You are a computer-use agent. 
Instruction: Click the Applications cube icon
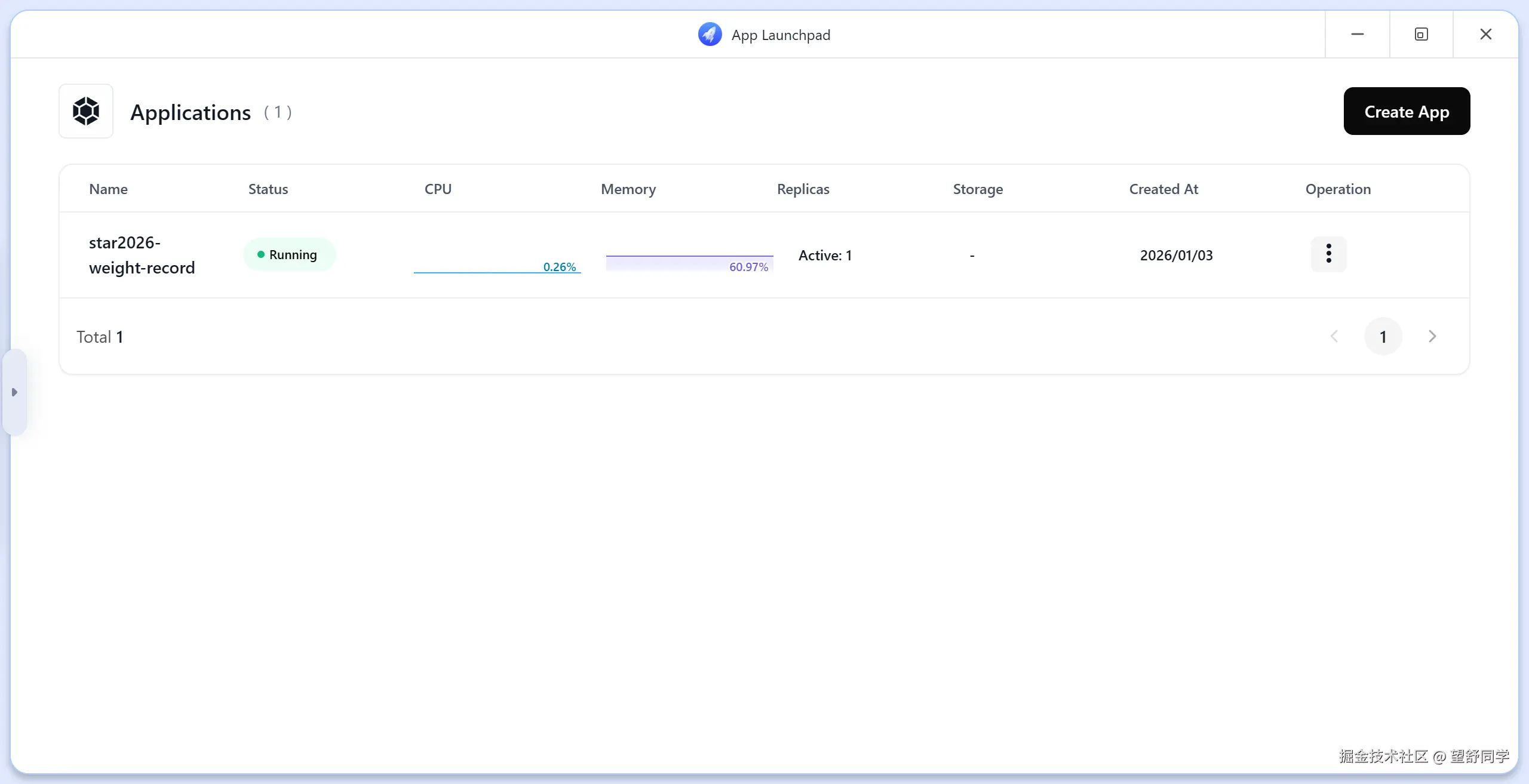coord(86,111)
